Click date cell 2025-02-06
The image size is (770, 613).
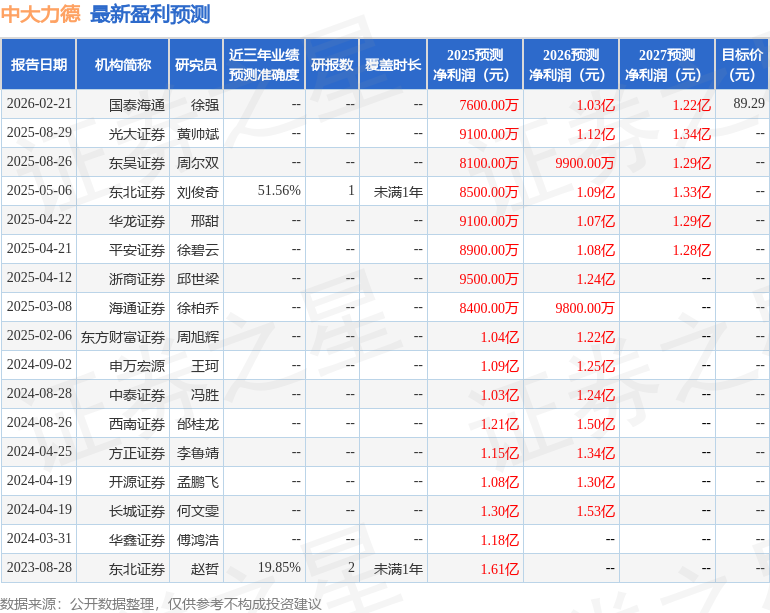39,335
